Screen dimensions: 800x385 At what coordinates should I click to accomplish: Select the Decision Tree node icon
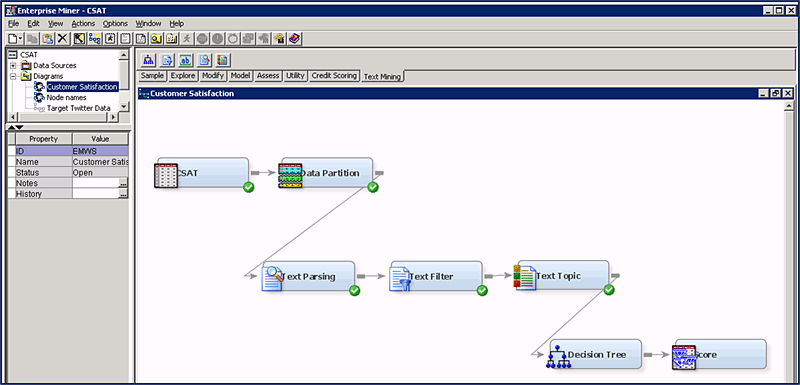point(557,356)
